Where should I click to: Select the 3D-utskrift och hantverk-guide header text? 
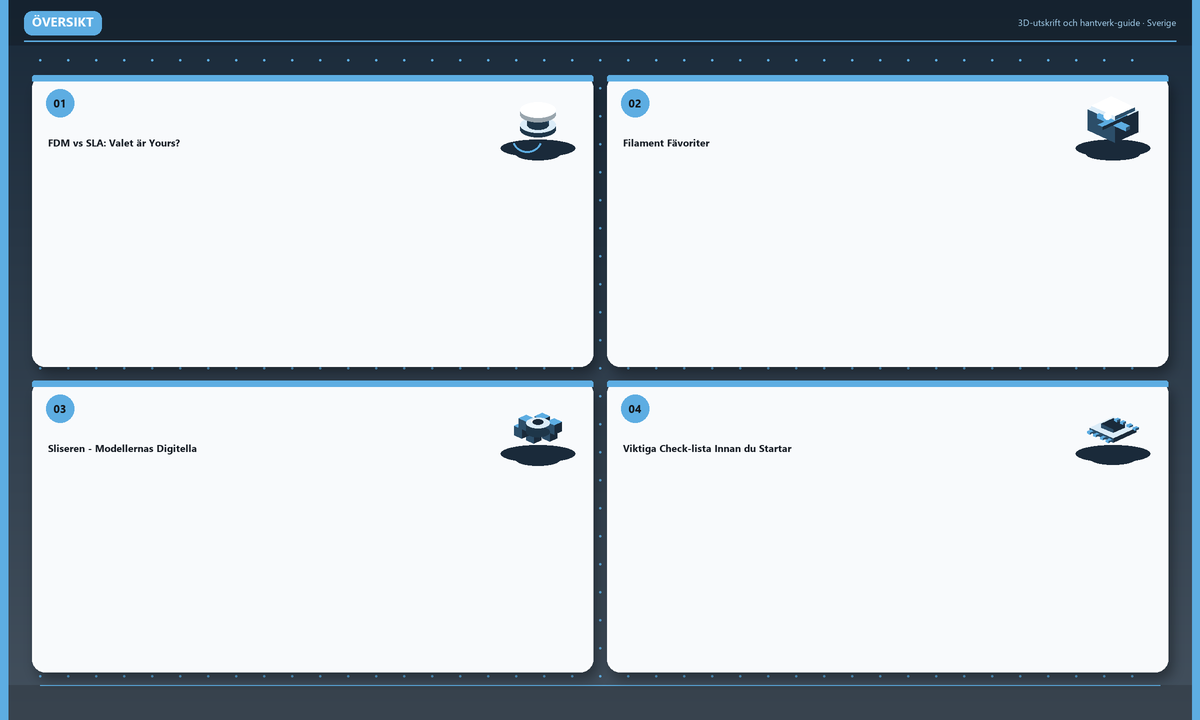pyautogui.click(x=1097, y=23)
